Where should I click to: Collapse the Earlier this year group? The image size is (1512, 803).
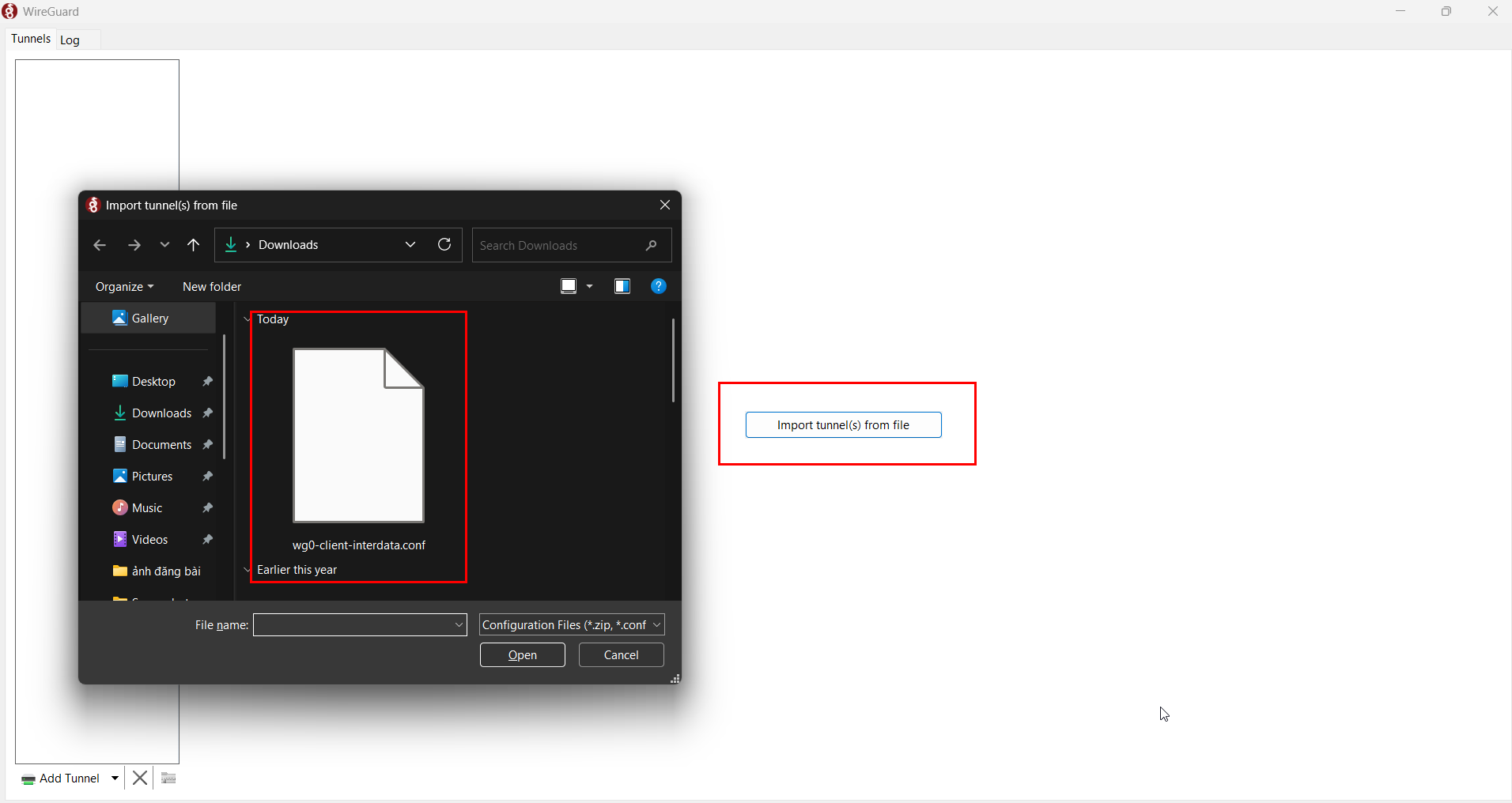(x=247, y=570)
